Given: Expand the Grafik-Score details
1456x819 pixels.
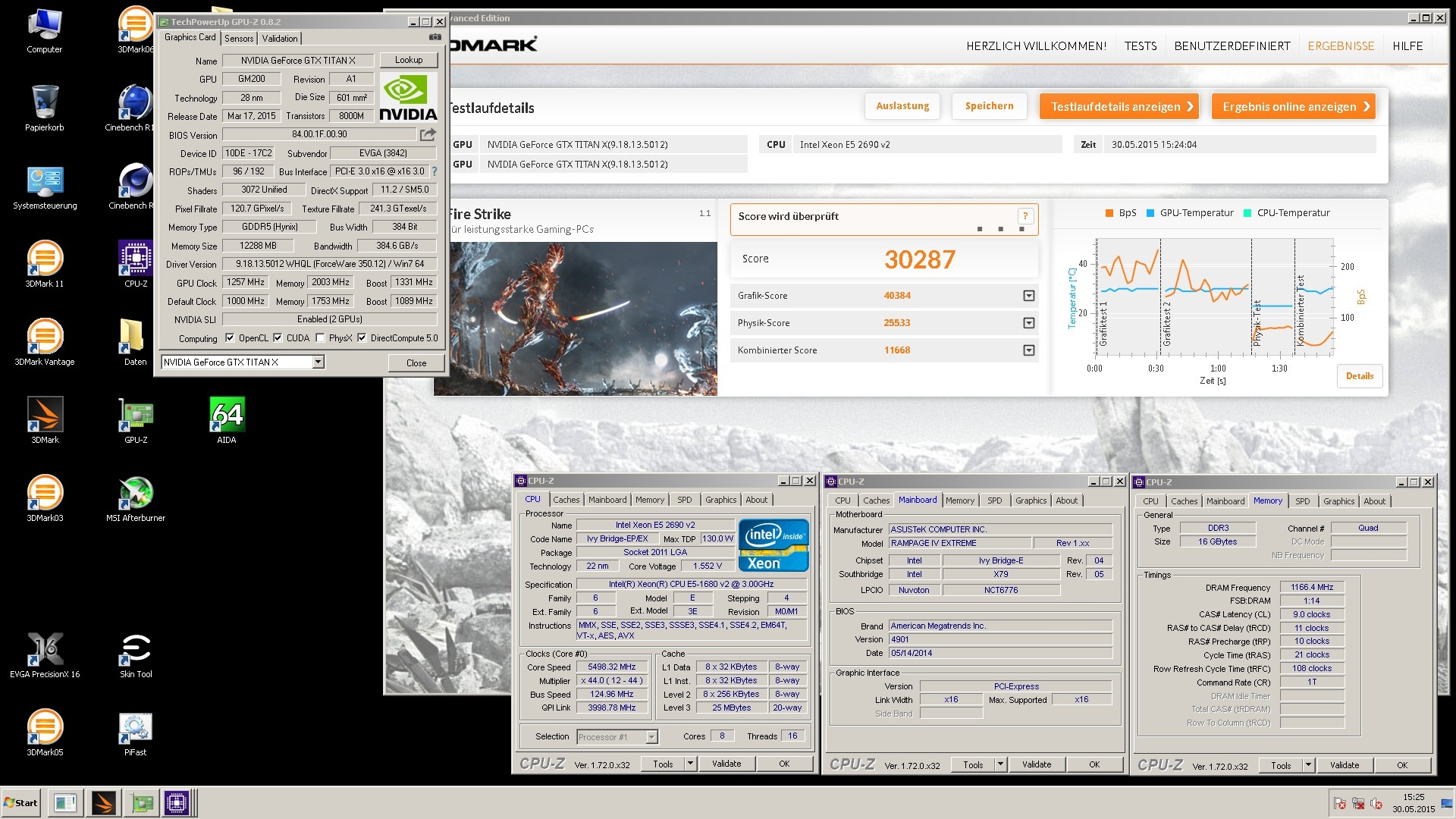Looking at the screenshot, I should (1029, 296).
